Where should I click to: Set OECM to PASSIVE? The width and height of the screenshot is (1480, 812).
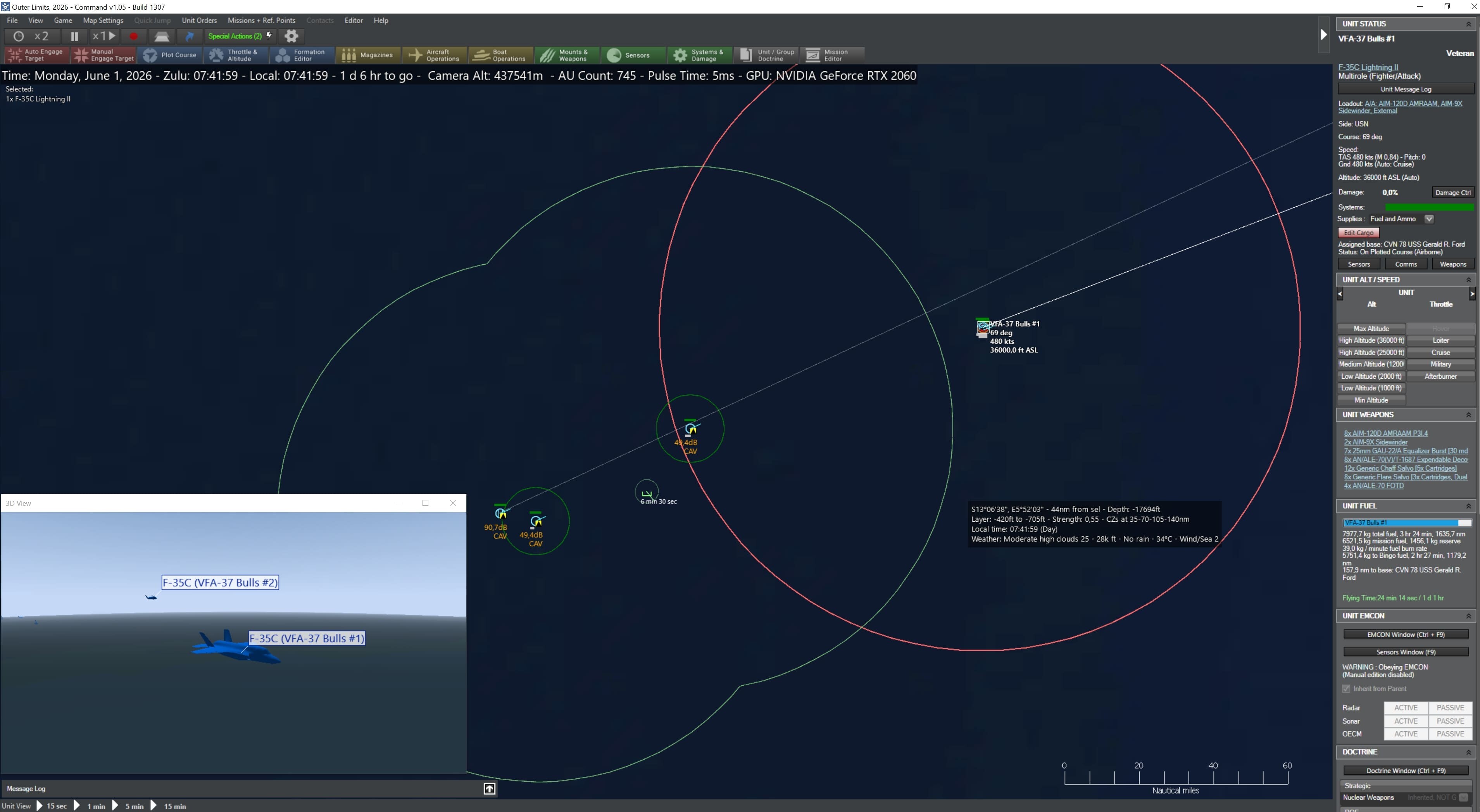[1450, 734]
